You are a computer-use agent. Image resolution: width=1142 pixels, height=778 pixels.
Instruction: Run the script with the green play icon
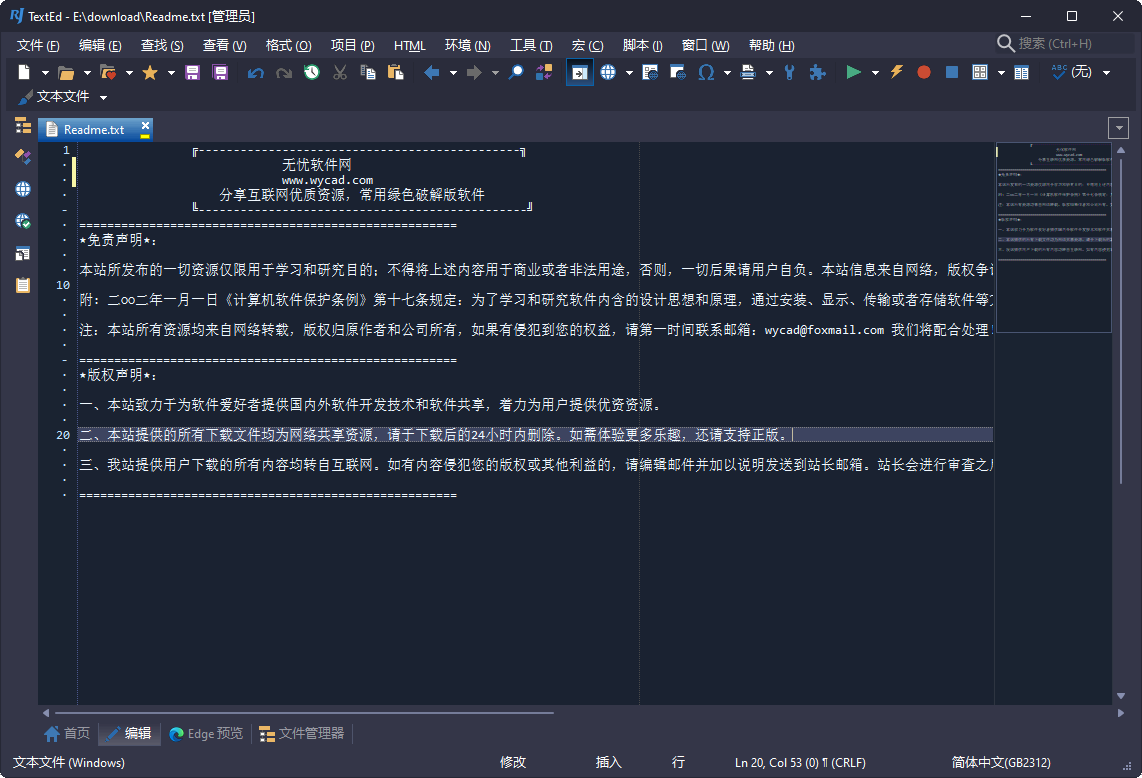pyautogui.click(x=854, y=72)
